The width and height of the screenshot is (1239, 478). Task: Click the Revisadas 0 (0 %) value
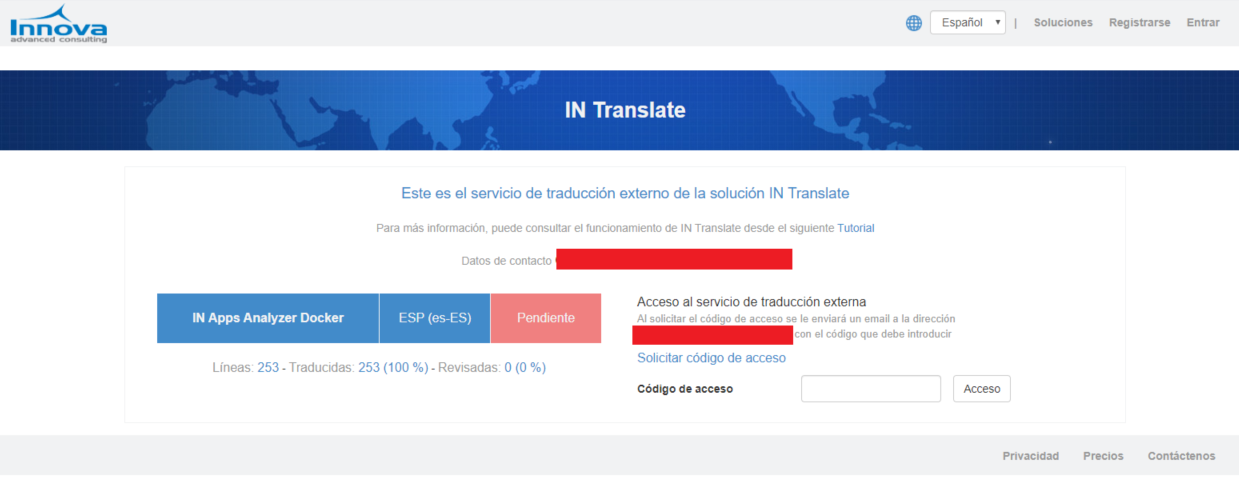click(x=525, y=368)
